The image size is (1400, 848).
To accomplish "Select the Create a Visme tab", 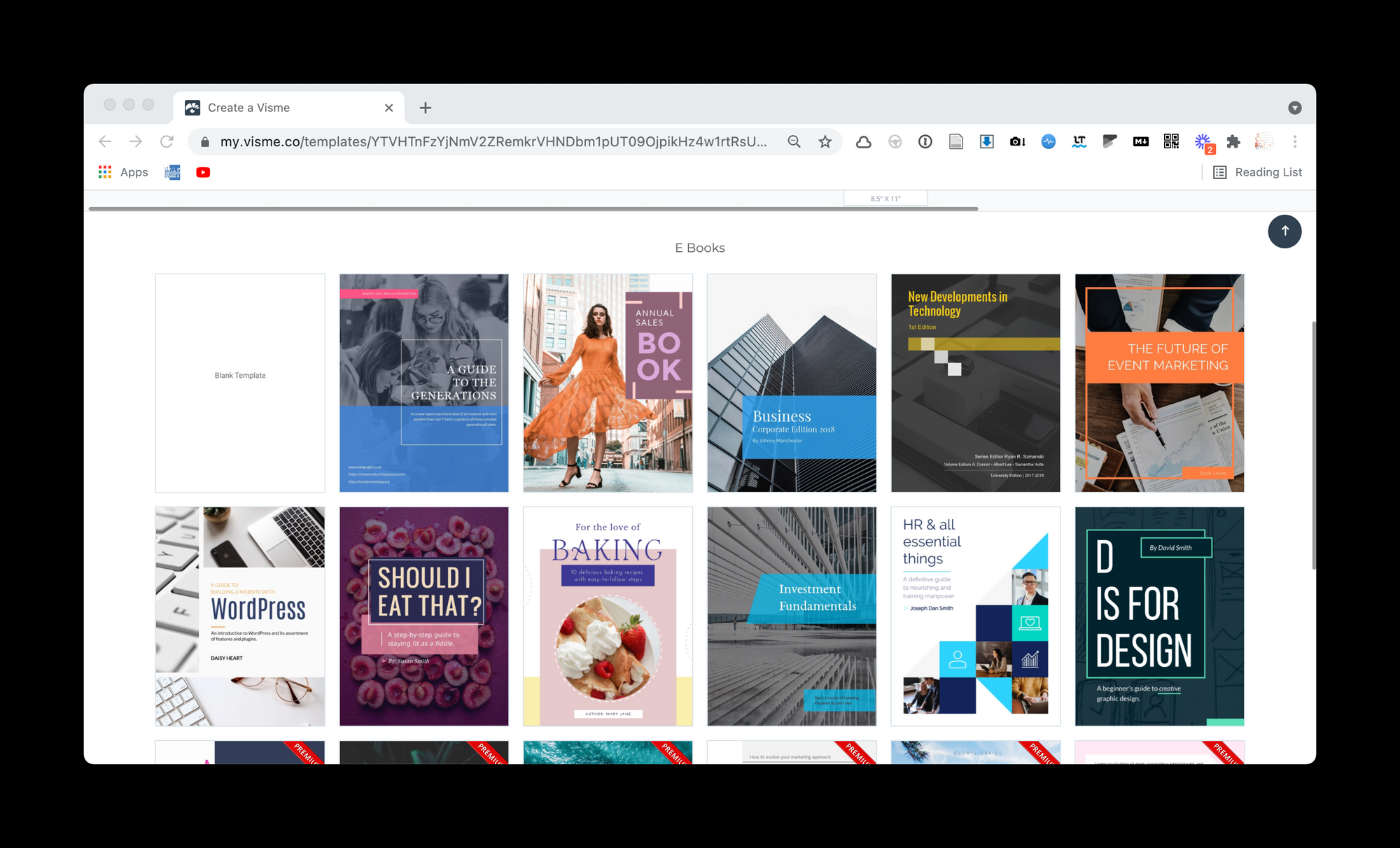I will [288, 108].
